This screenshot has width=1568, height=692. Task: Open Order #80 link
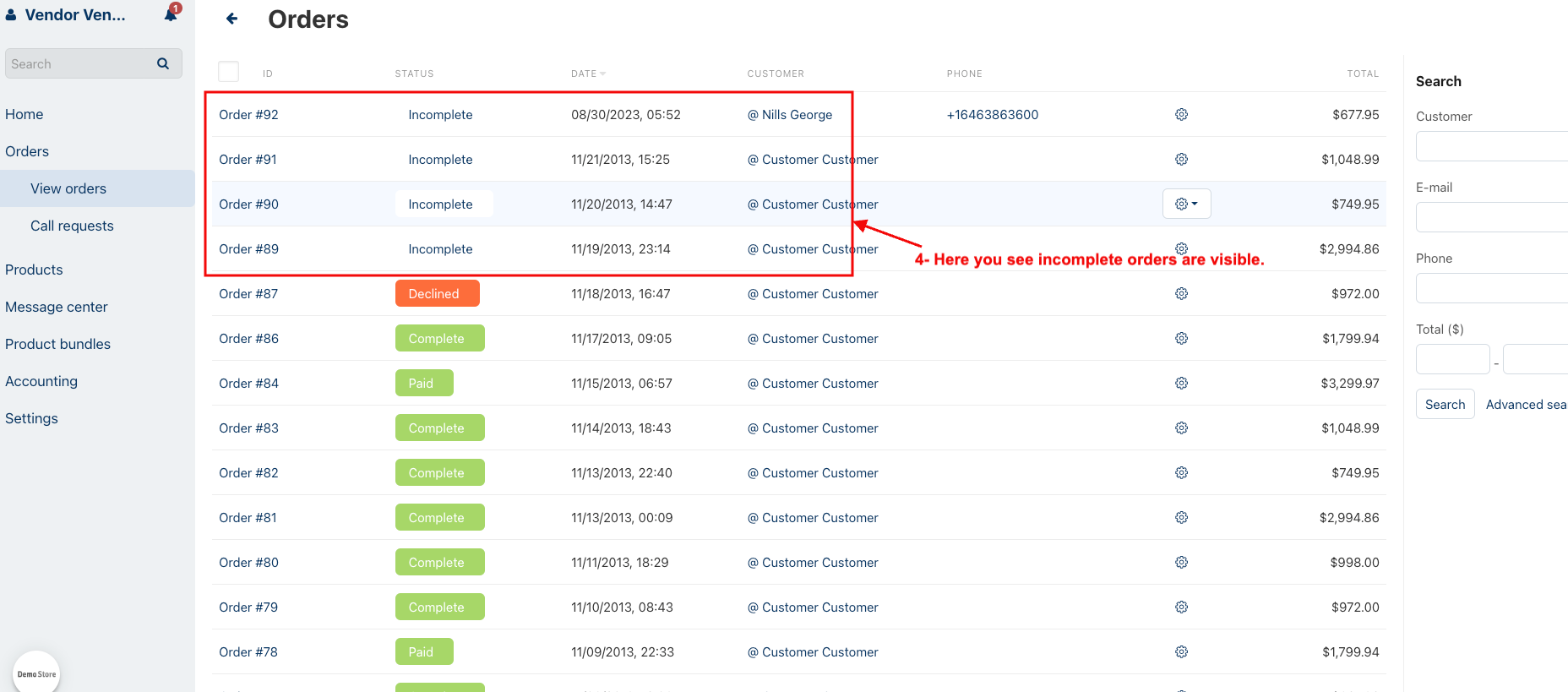tap(248, 563)
